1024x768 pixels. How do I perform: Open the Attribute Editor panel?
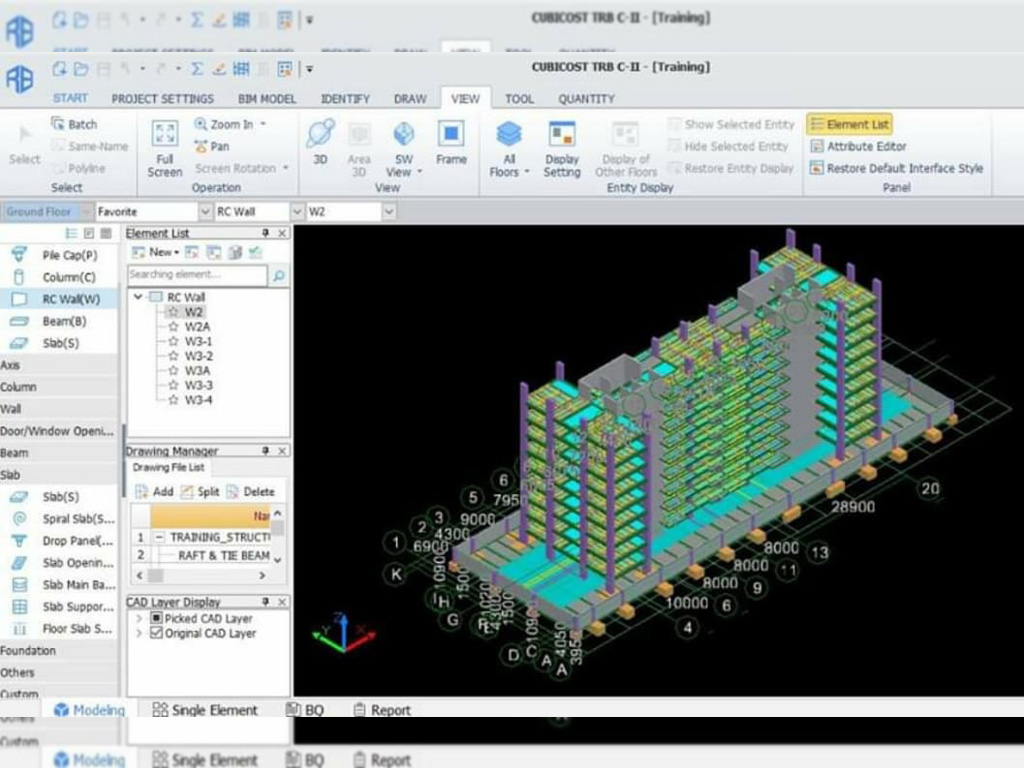(x=859, y=146)
